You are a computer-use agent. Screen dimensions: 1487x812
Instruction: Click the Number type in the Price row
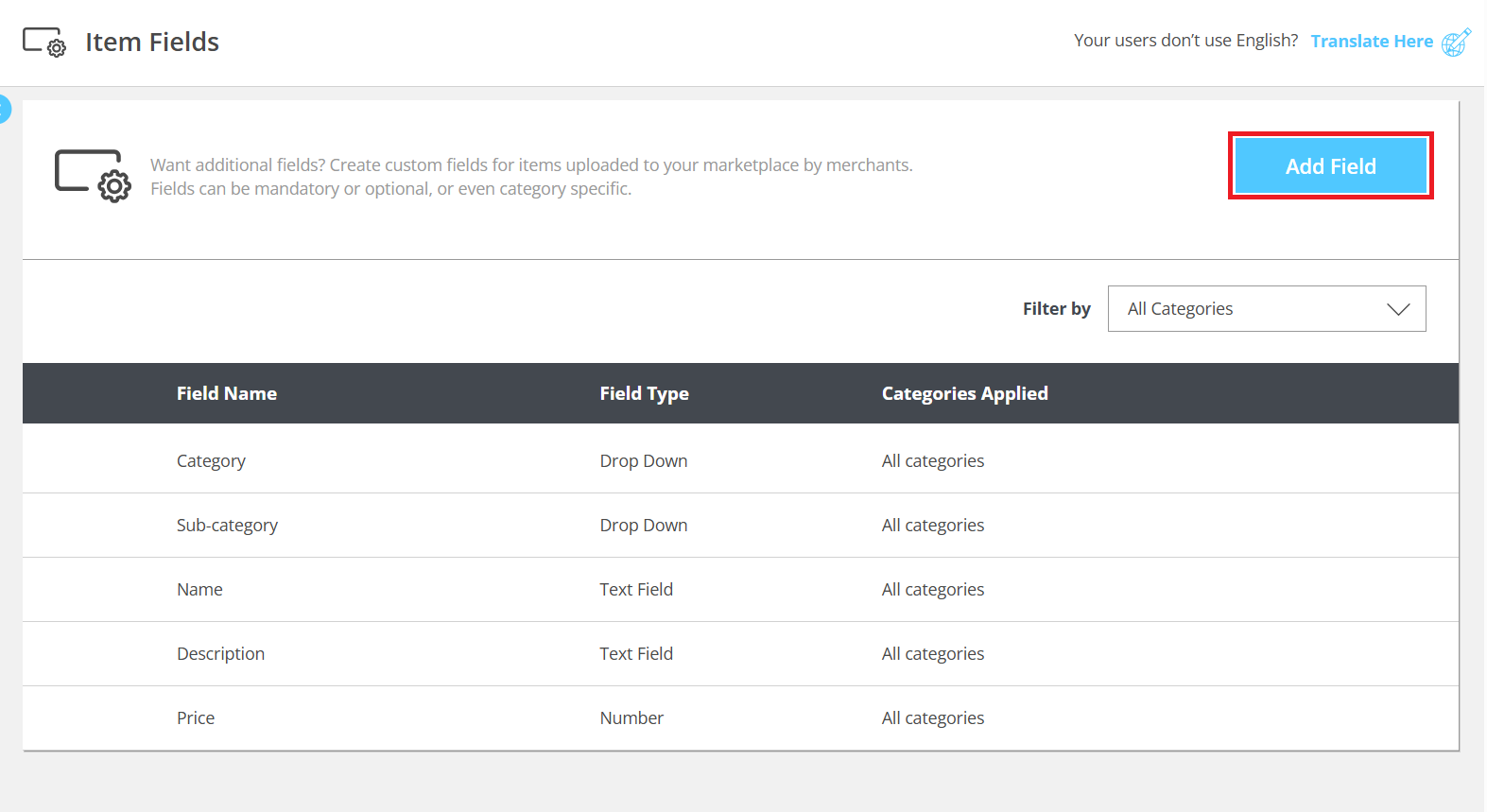click(x=631, y=718)
